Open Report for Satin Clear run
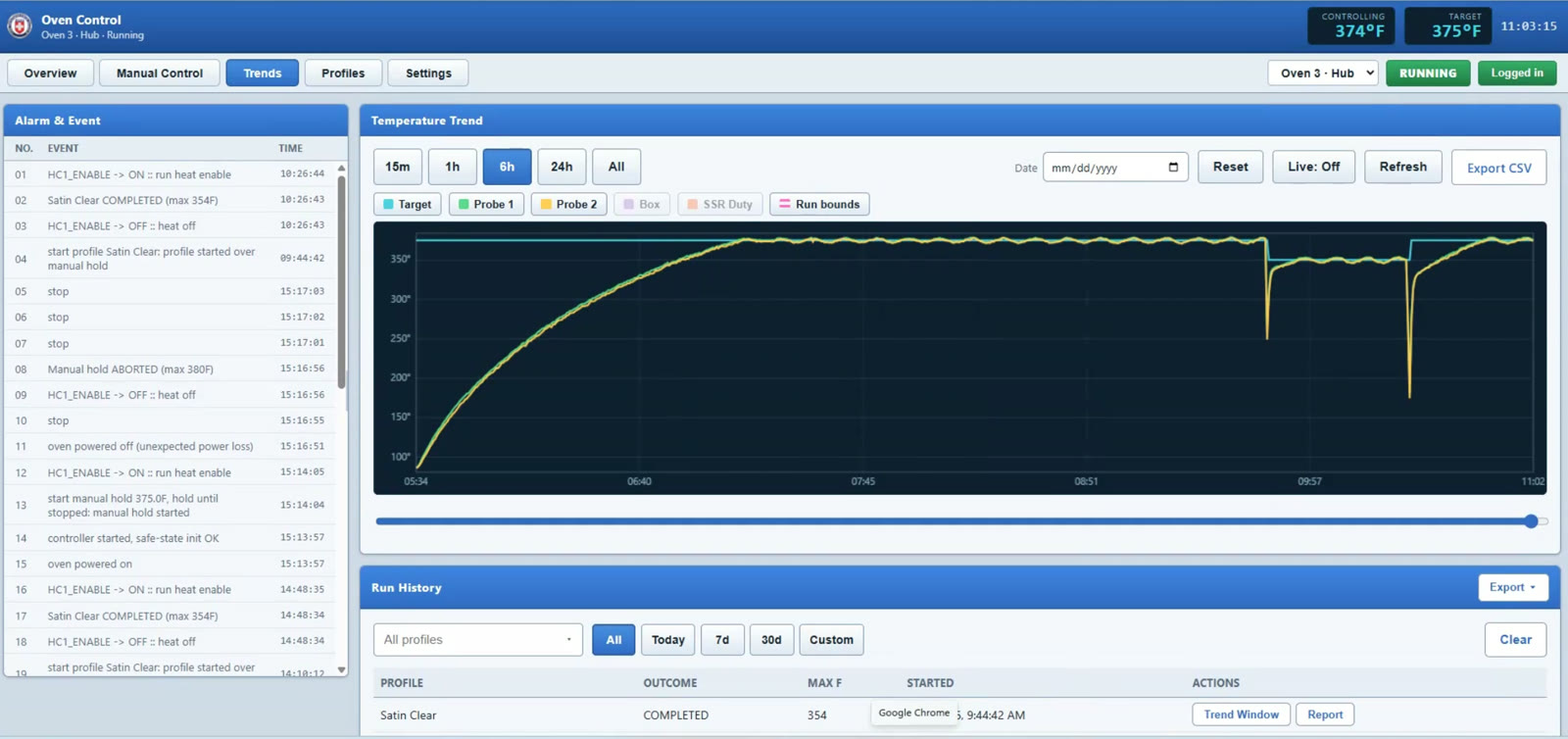 coord(1325,714)
